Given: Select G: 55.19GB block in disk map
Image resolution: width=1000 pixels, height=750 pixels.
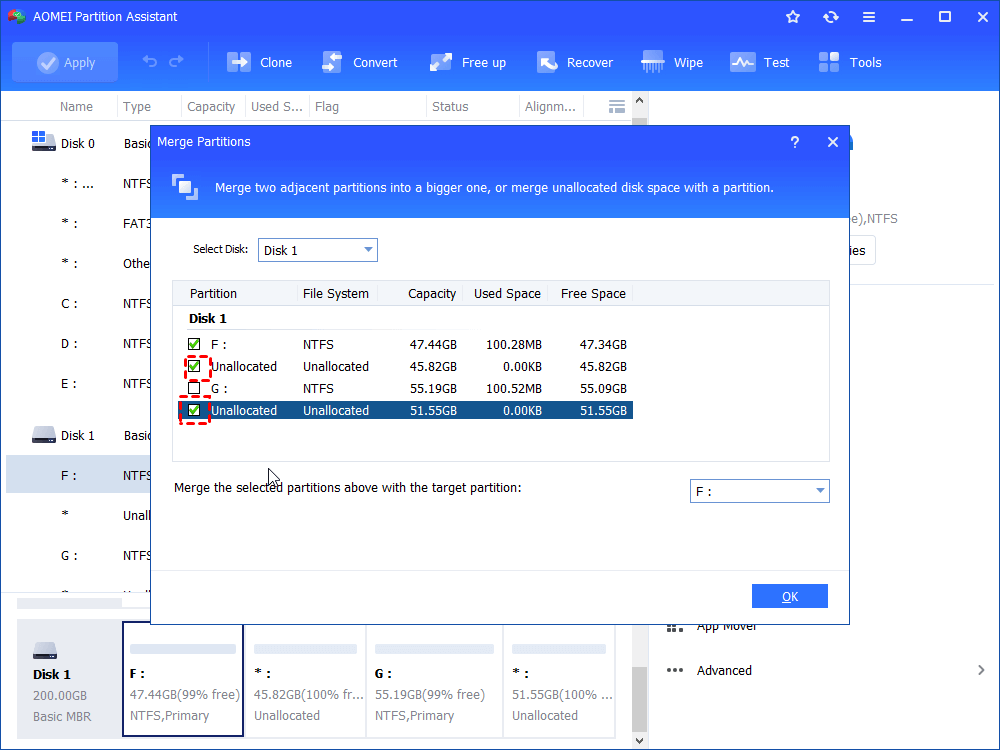Looking at the screenshot, I should (x=434, y=680).
